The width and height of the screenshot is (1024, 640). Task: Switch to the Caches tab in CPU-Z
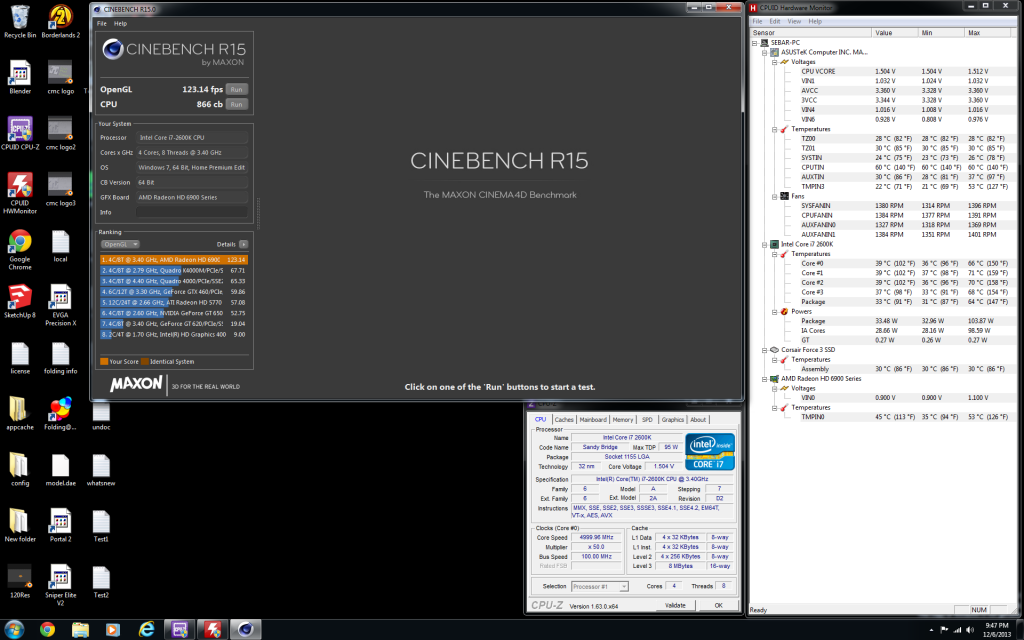564,420
